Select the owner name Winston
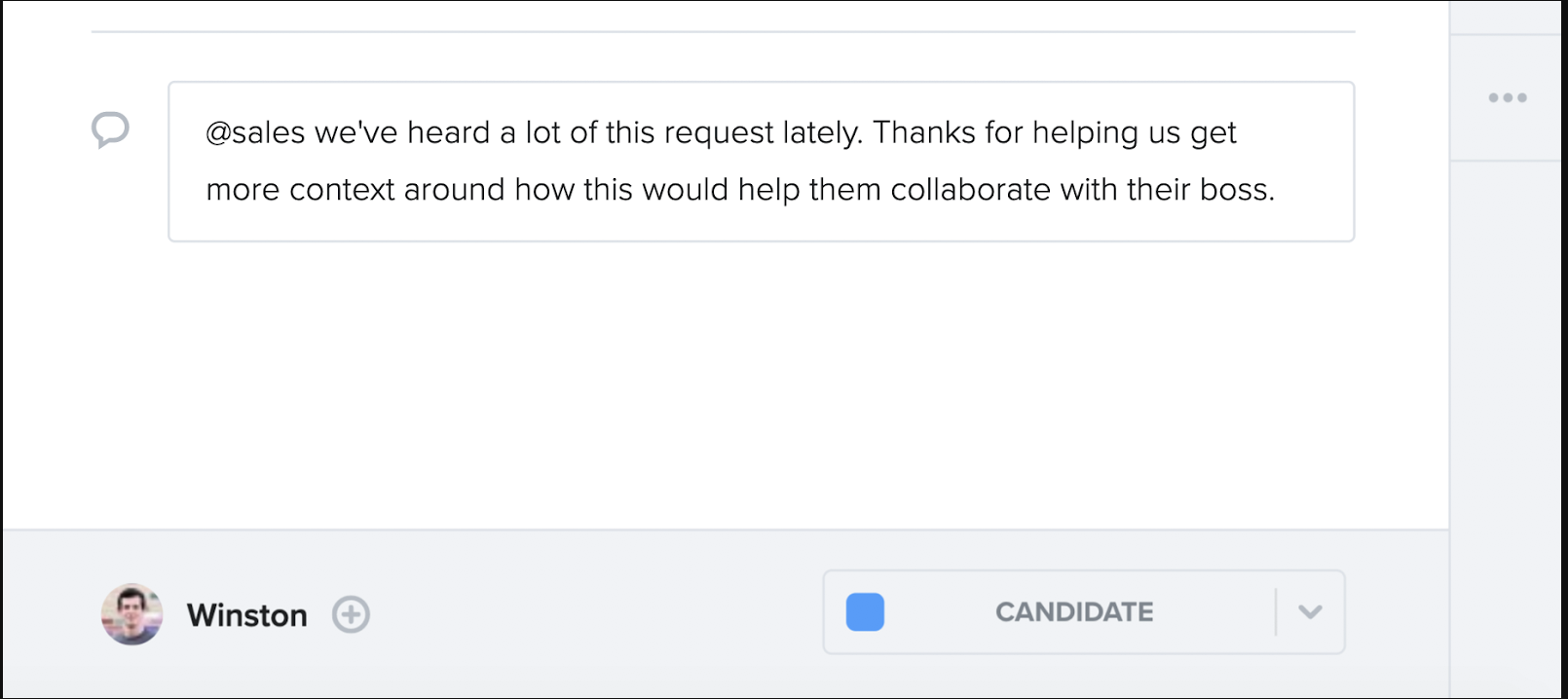1568x699 pixels. point(247,615)
